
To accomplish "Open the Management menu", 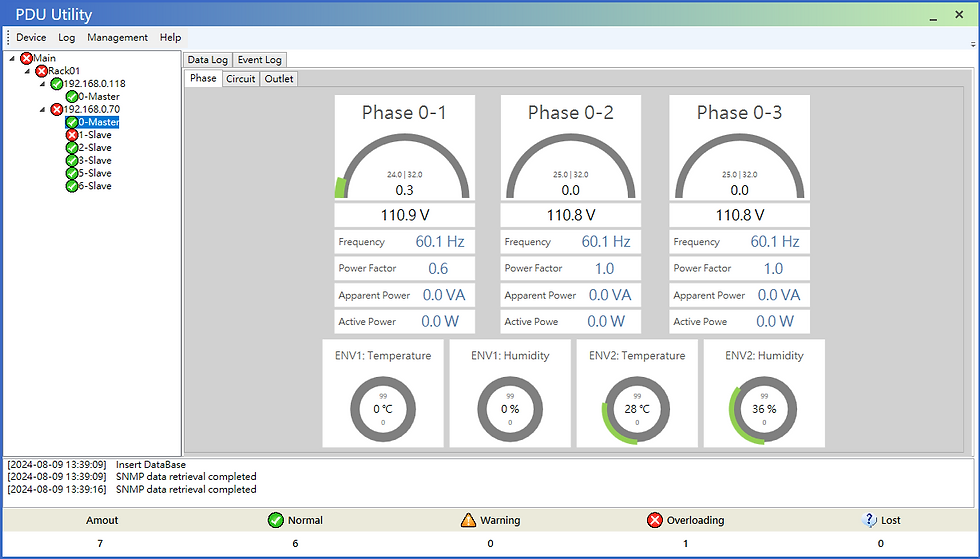I will [118, 38].
